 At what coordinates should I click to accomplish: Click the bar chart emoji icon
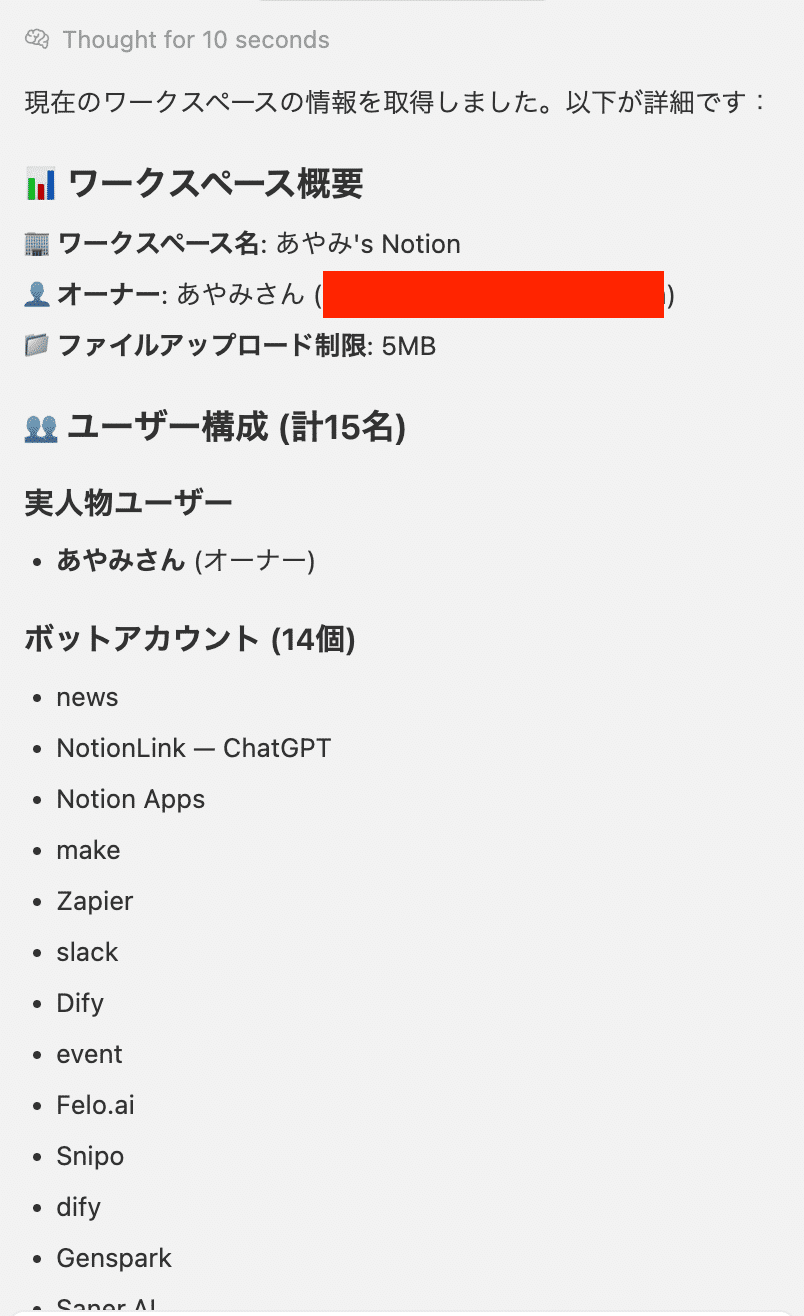pyautogui.click(x=41, y=185)
